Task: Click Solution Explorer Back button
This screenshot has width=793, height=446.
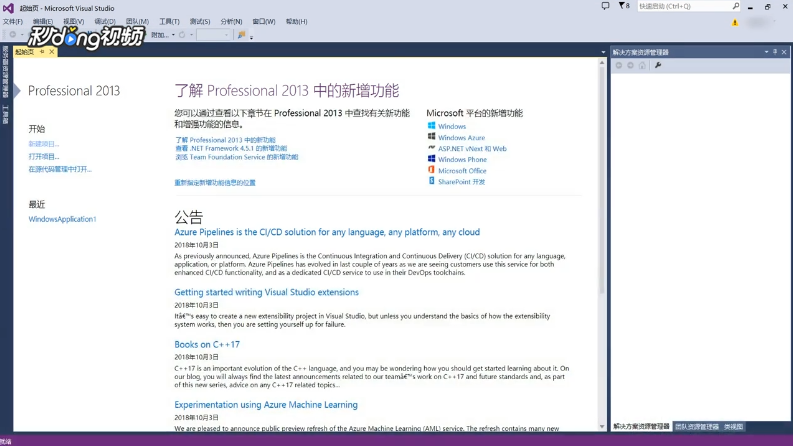Action: click(x=619, y=65)
